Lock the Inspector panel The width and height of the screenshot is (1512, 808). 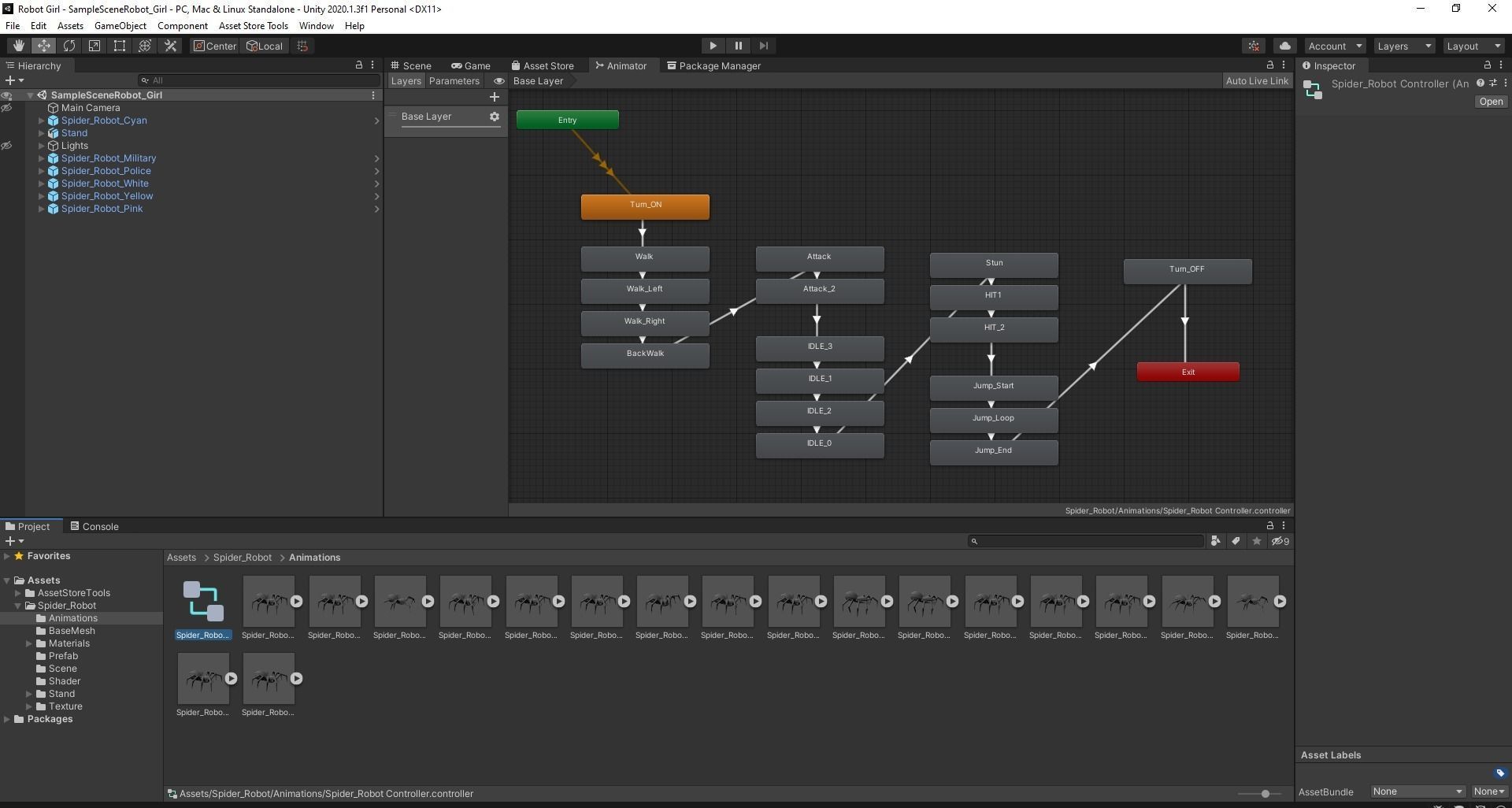(1488, 65)
